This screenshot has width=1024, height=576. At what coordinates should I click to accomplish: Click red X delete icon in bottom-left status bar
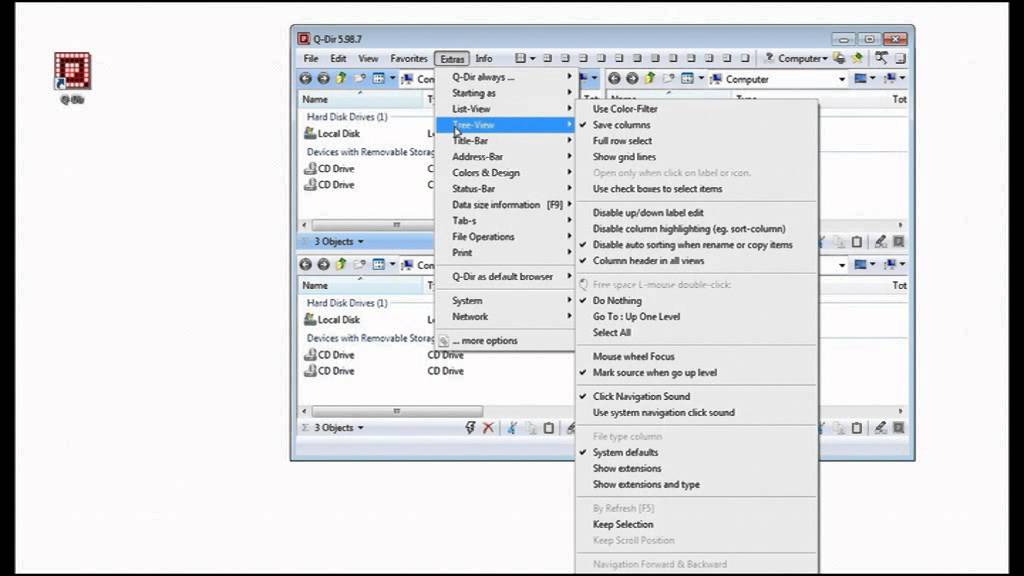488,428
